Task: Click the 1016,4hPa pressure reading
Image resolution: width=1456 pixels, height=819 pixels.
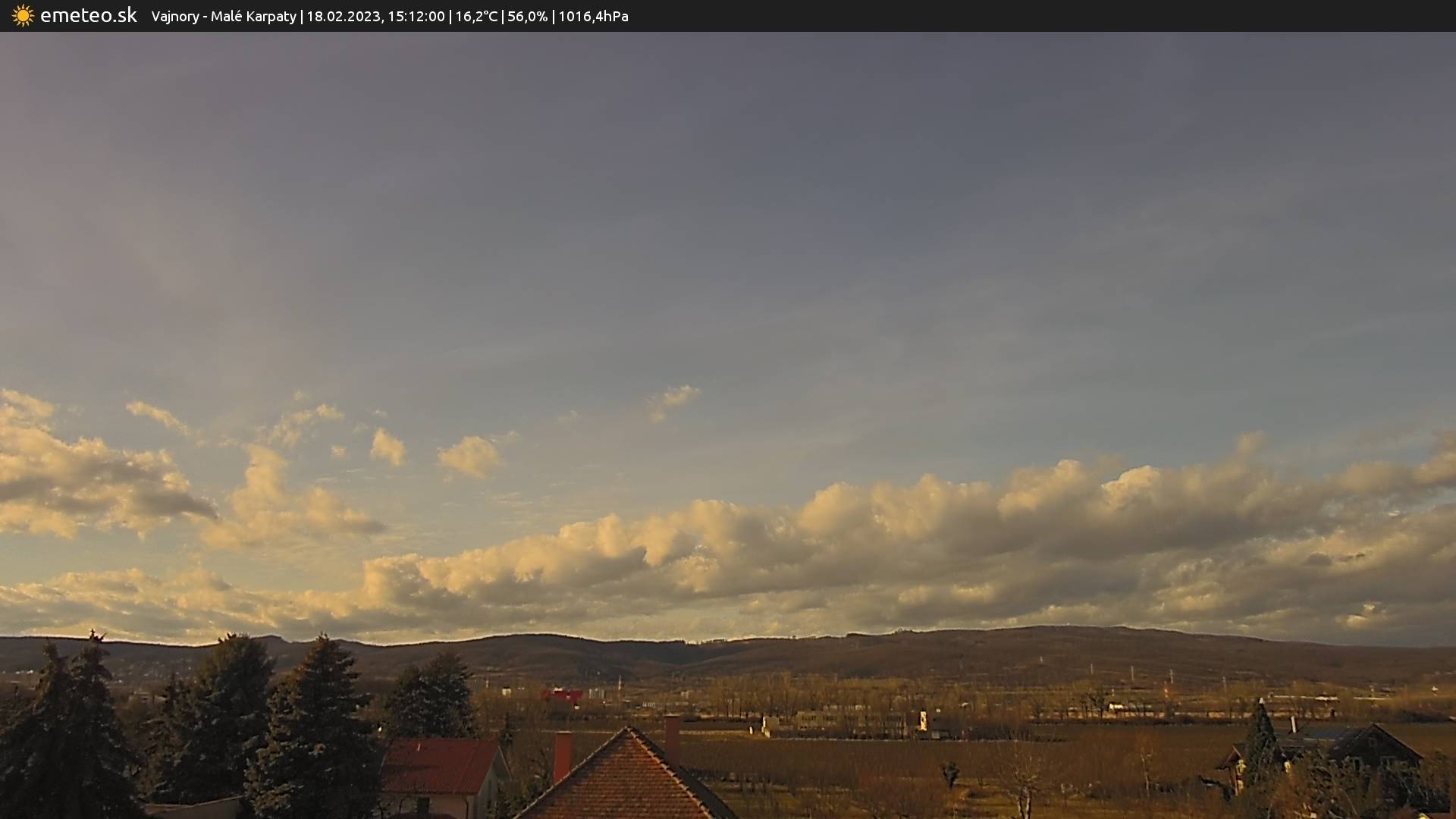Action: (593, 17)
